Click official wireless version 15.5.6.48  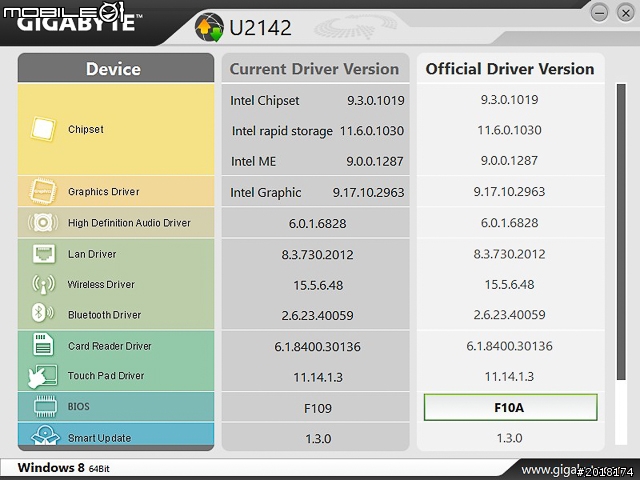tap(509, 284)
